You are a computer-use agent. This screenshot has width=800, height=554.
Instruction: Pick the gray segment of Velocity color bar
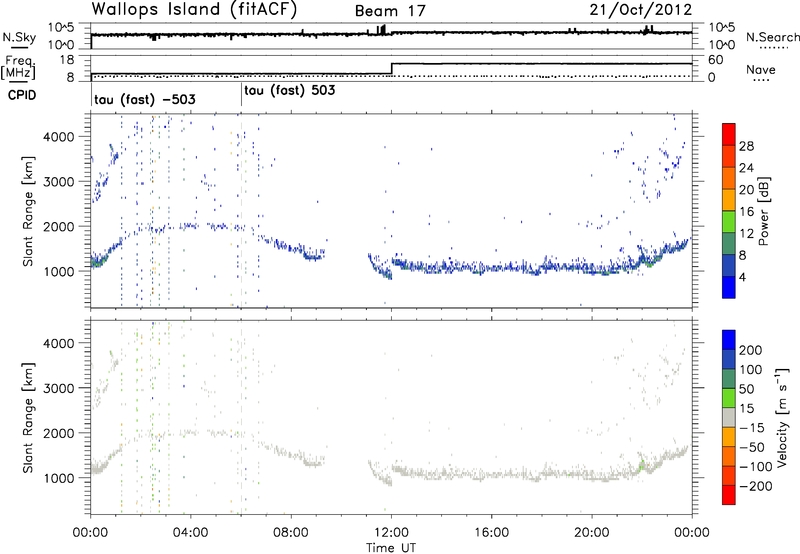pos(729,417)
